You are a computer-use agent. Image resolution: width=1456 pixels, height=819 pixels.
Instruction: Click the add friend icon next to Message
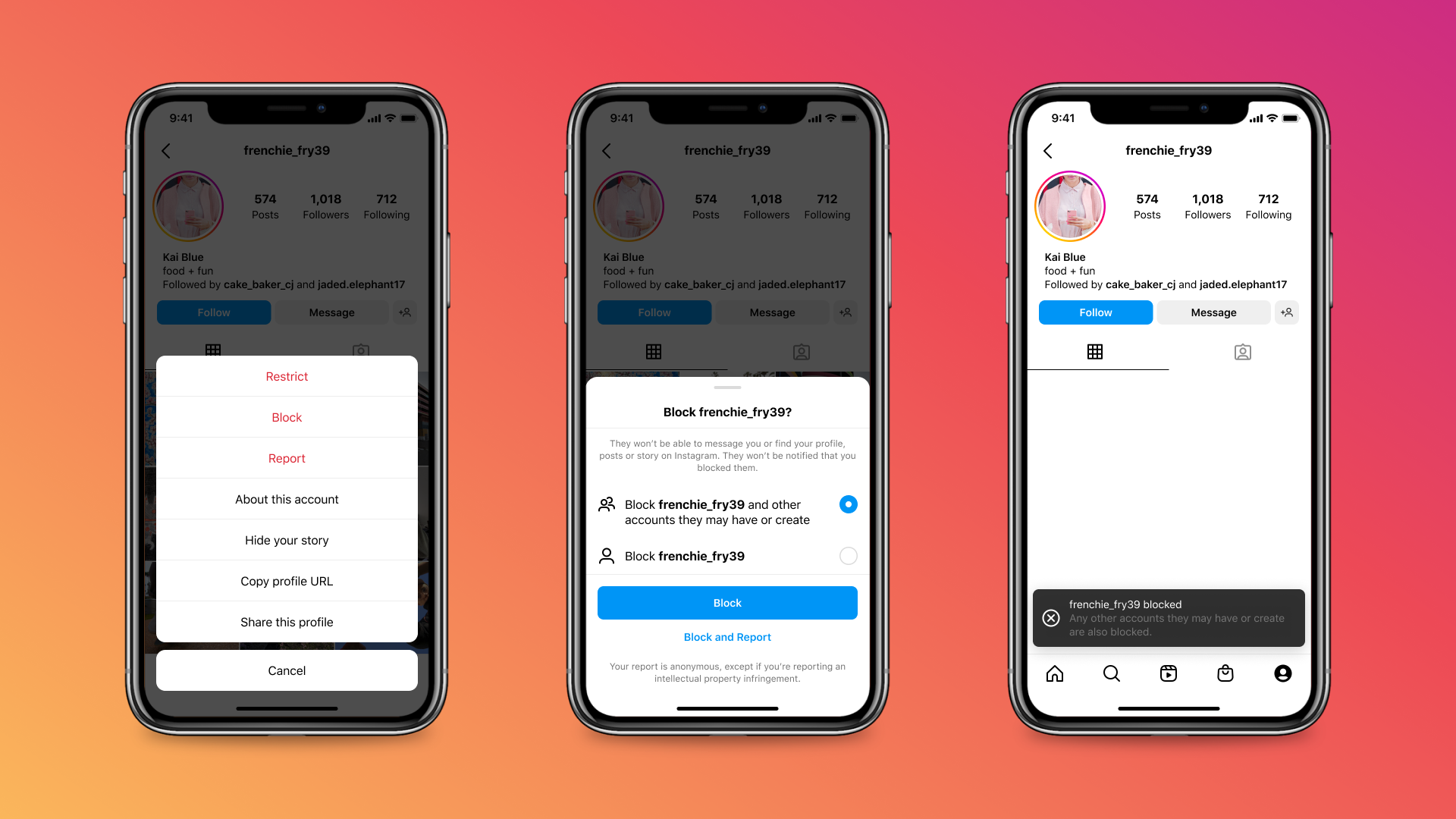(x=1288, y=312)
